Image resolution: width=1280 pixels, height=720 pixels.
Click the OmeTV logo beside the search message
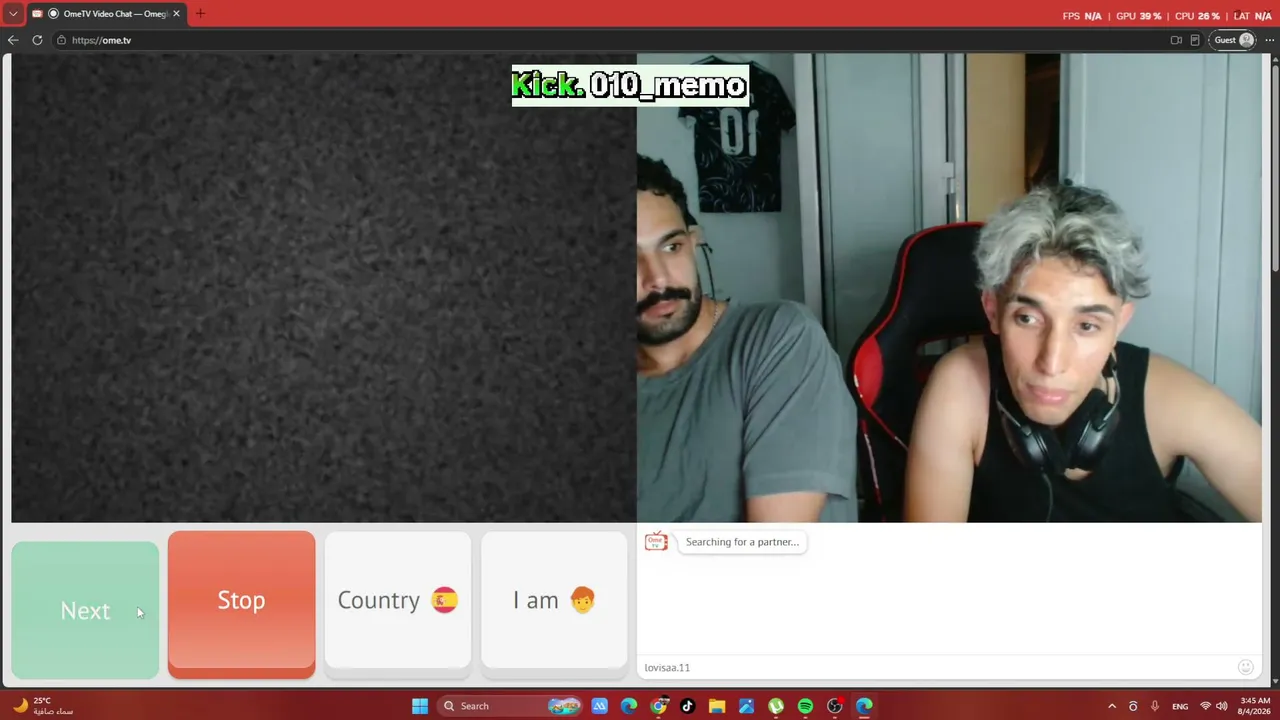pos(656,542)
